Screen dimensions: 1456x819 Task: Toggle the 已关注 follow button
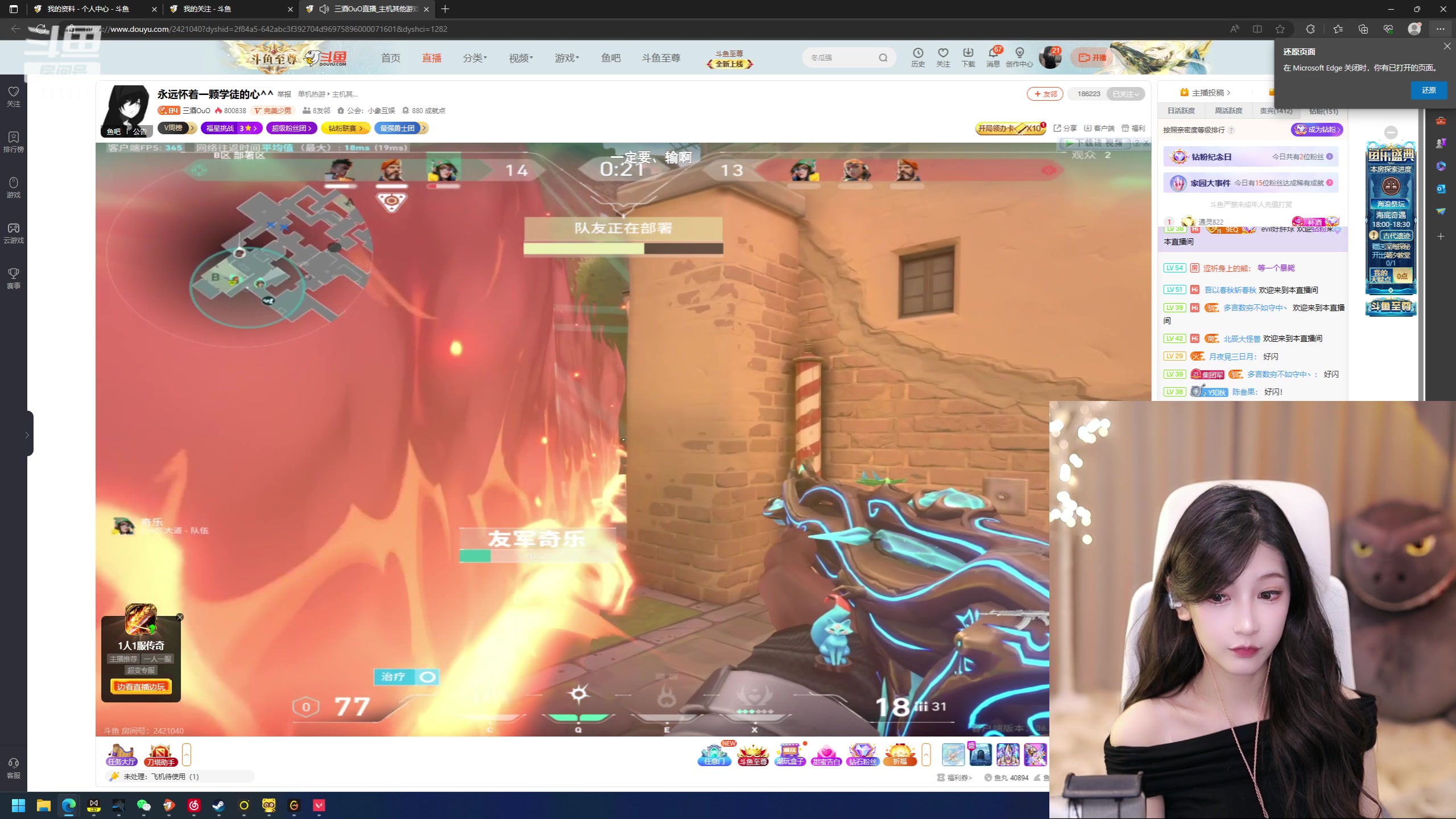[x=1126, y=94]
